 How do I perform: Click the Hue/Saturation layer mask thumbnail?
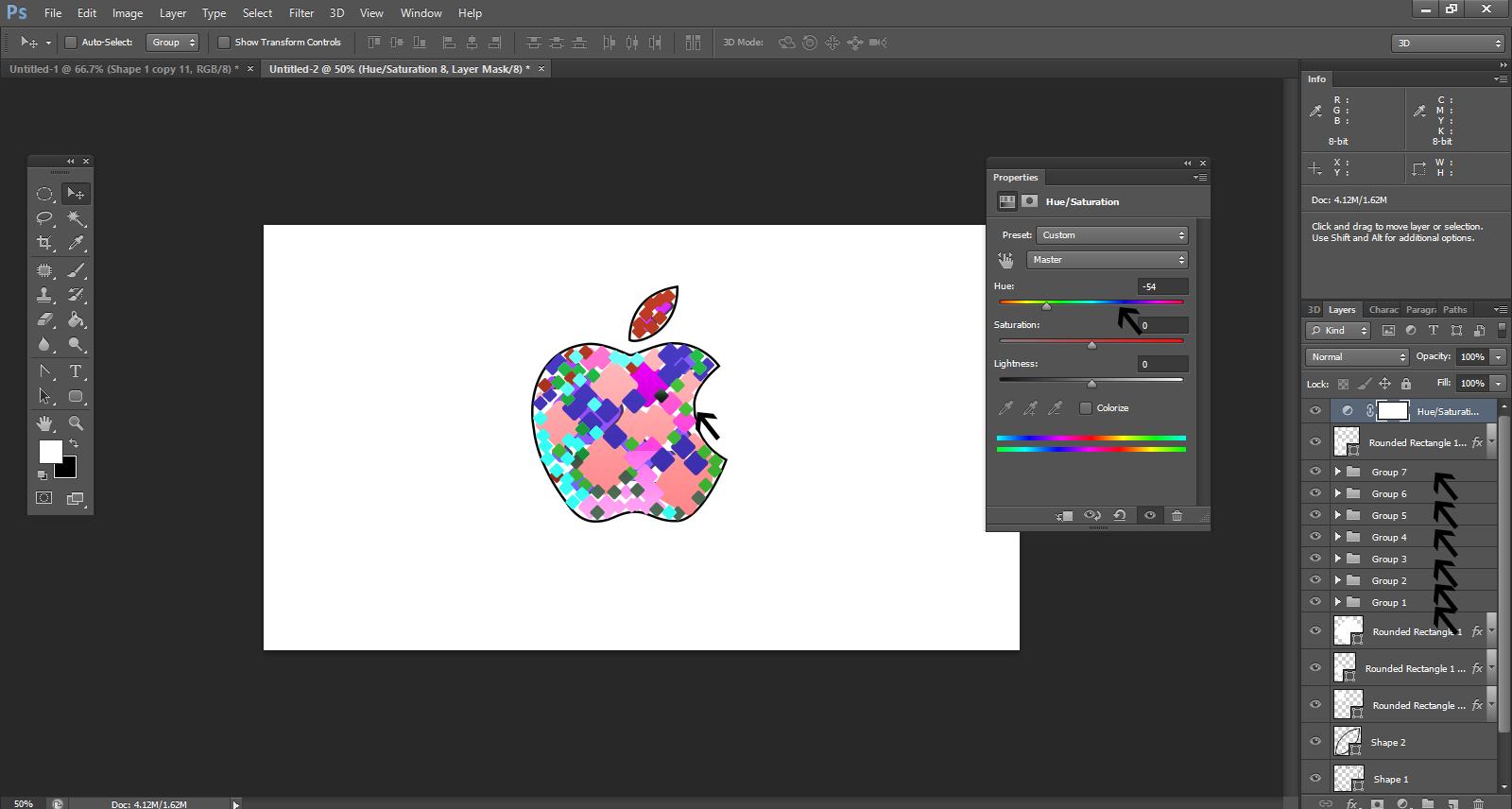coord(1393,410)
